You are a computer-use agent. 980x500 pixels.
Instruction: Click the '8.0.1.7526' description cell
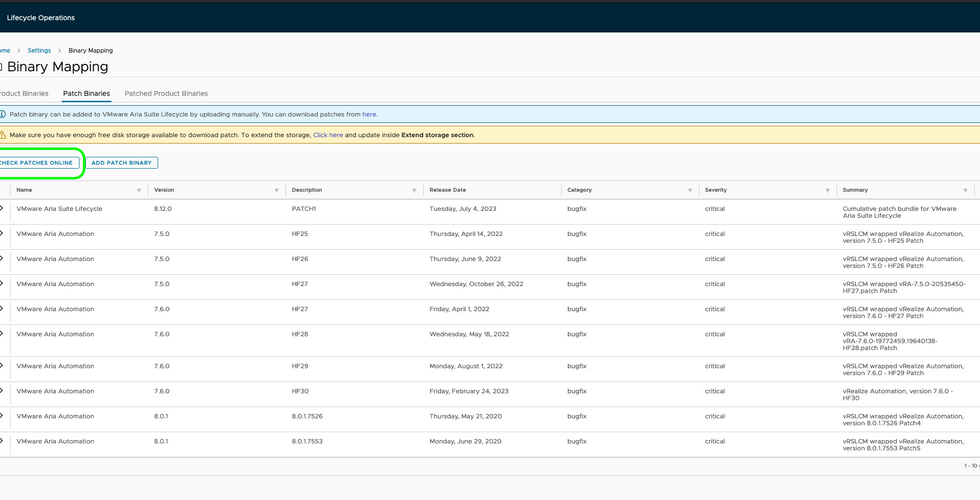click(307, 416)
